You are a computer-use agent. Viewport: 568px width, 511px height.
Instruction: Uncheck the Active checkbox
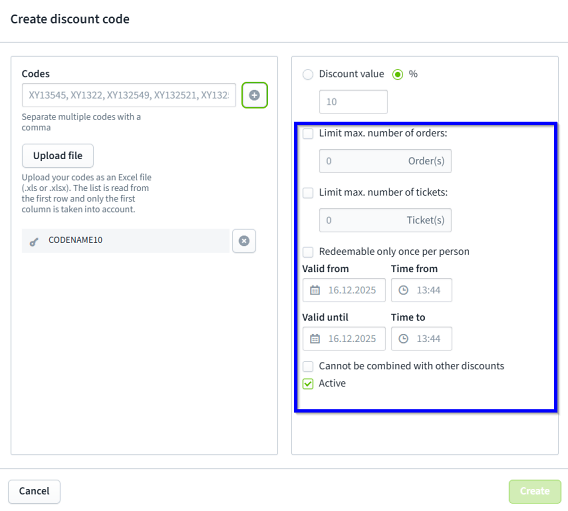pyautogui.click(x=308, y=384)
